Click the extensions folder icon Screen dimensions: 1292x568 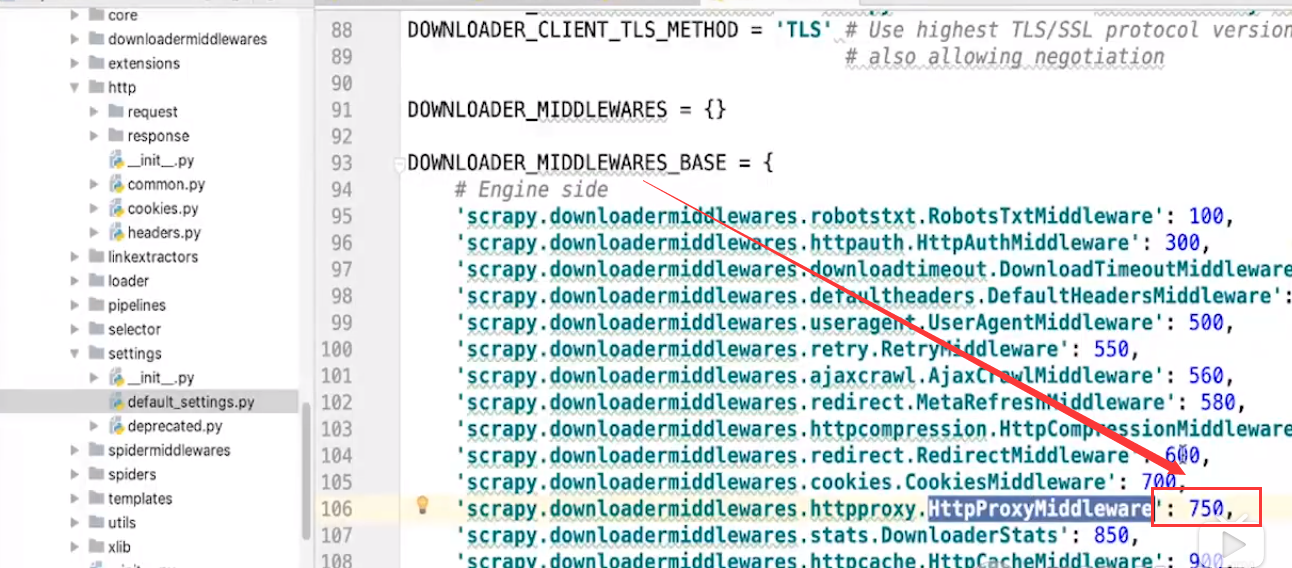click(96, 63)
